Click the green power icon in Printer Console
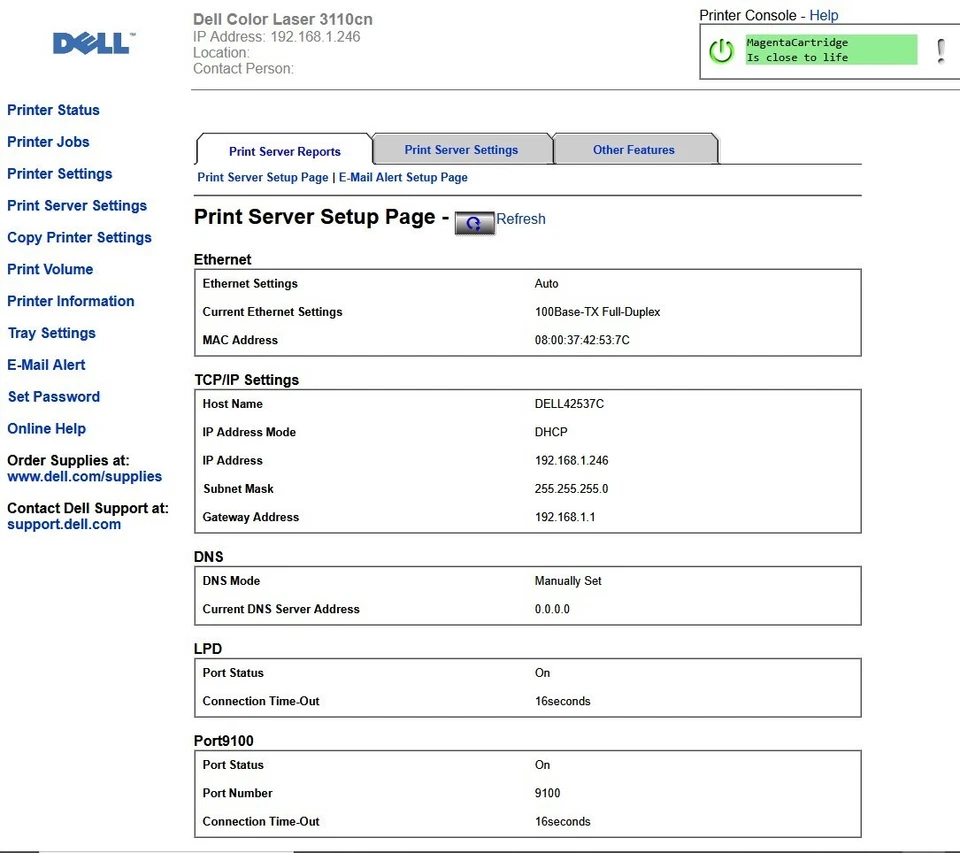The image size is (960, 853). (721, 50)
